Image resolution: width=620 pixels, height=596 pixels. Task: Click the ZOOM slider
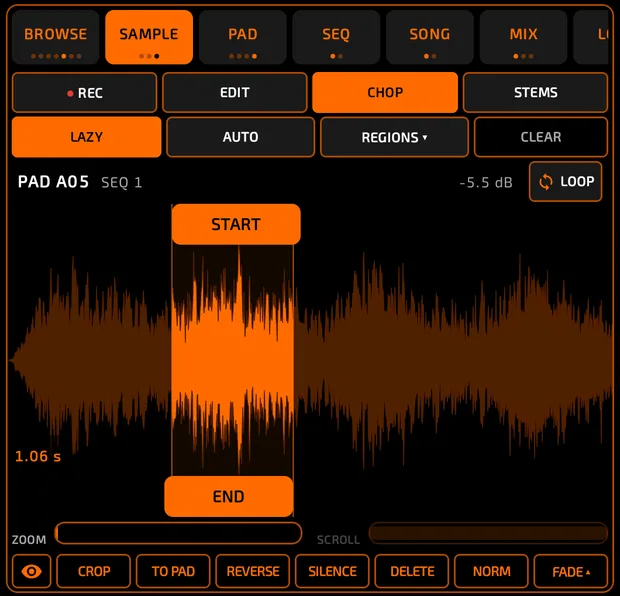click(178, 533)
